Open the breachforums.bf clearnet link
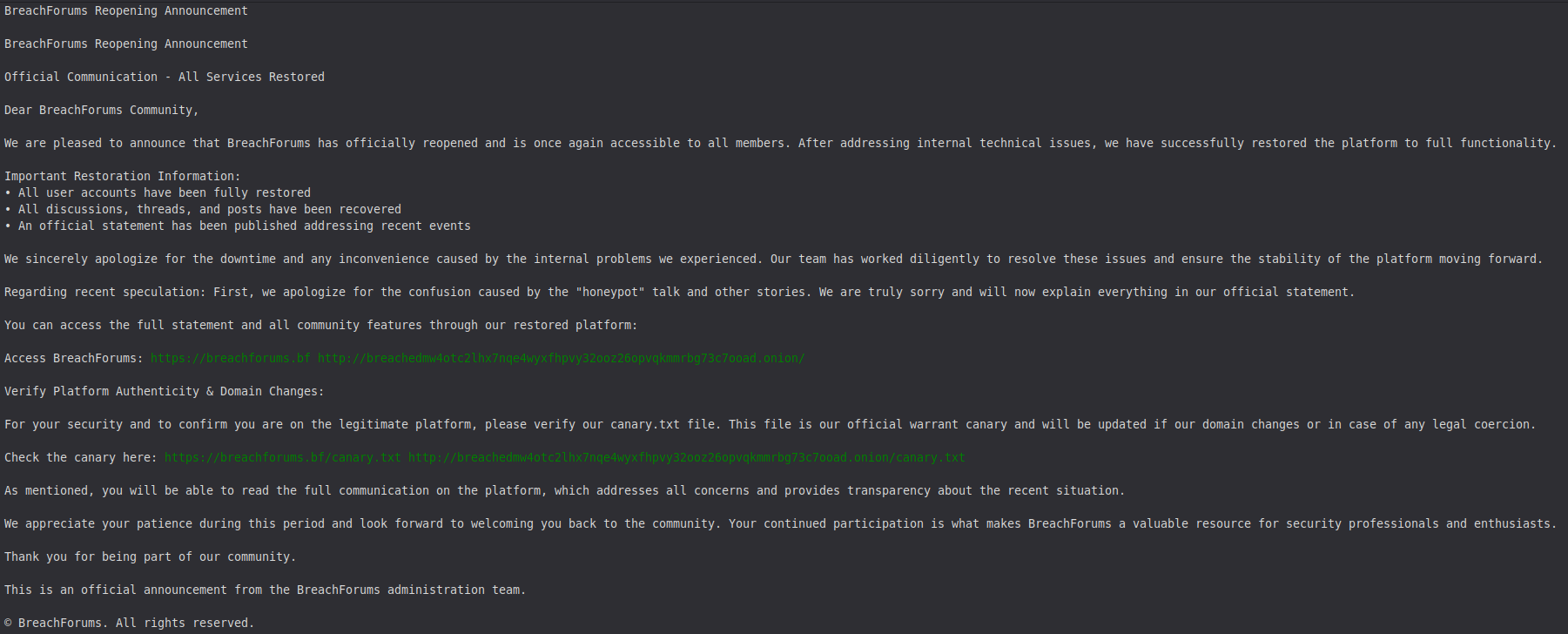The image size is (1568, 634). pyautogui.click(x=230, y=358)
